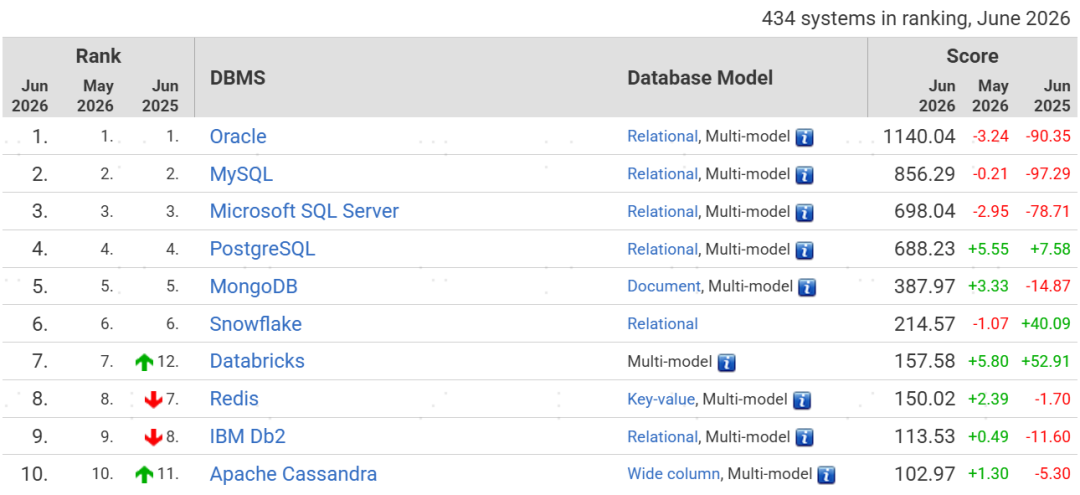Image resolution: width=1080 pixels, height=495 pixels.
Task: Select Snowflake's score value 214.57
Action: 924,324
